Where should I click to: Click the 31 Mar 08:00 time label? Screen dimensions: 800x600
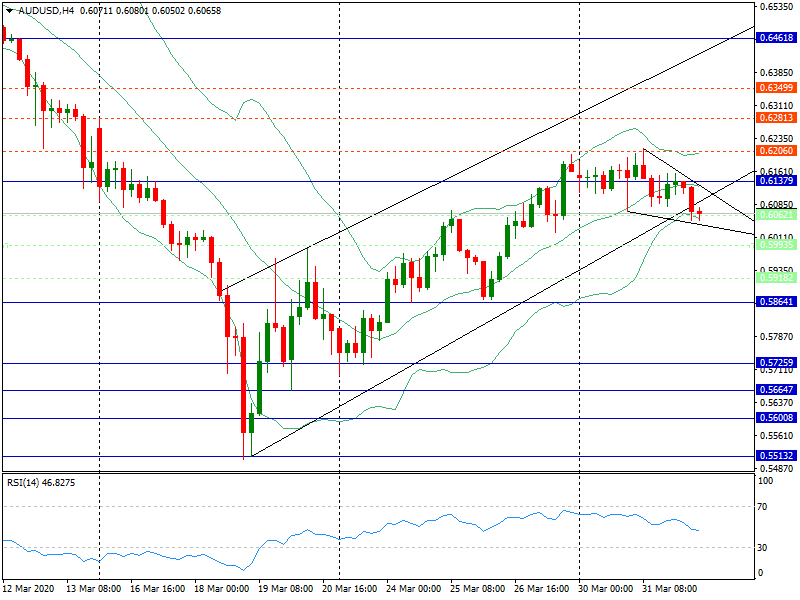(x=669, y=589)
